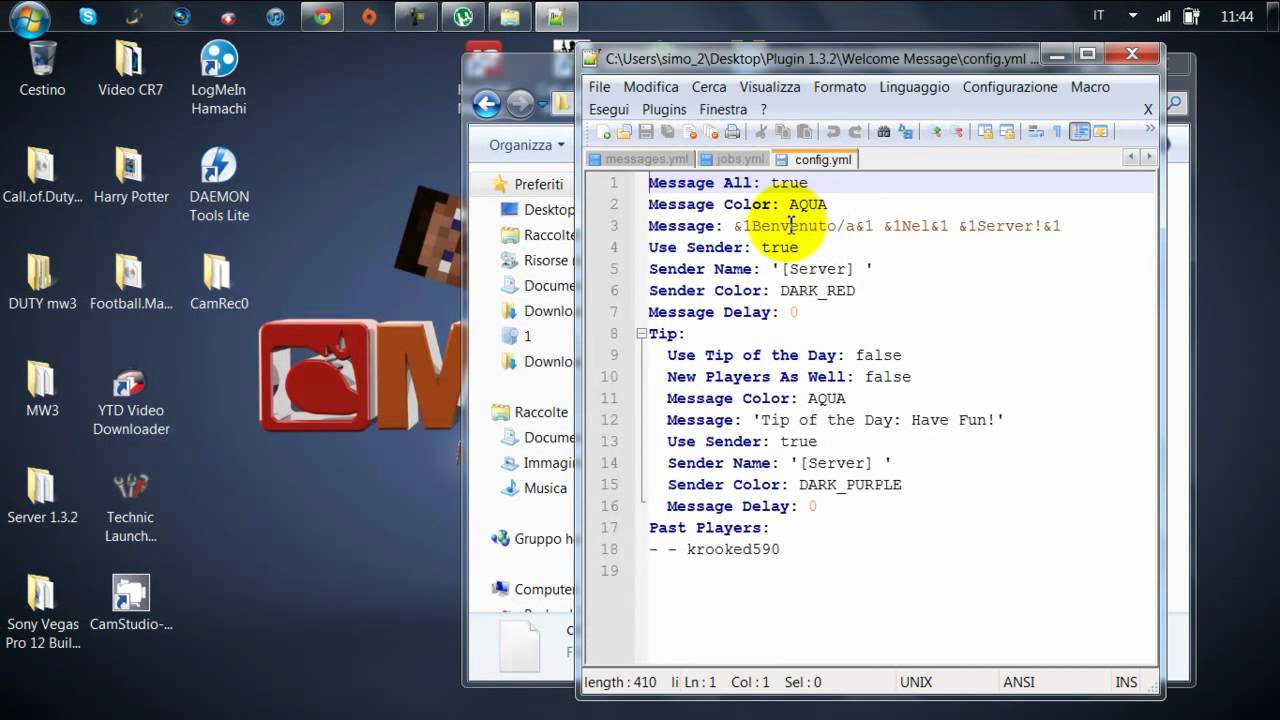The width and height of the screenshot is (1280, 720).
Task: Click the Save All toolbar icon
Action: coord(667,132)
